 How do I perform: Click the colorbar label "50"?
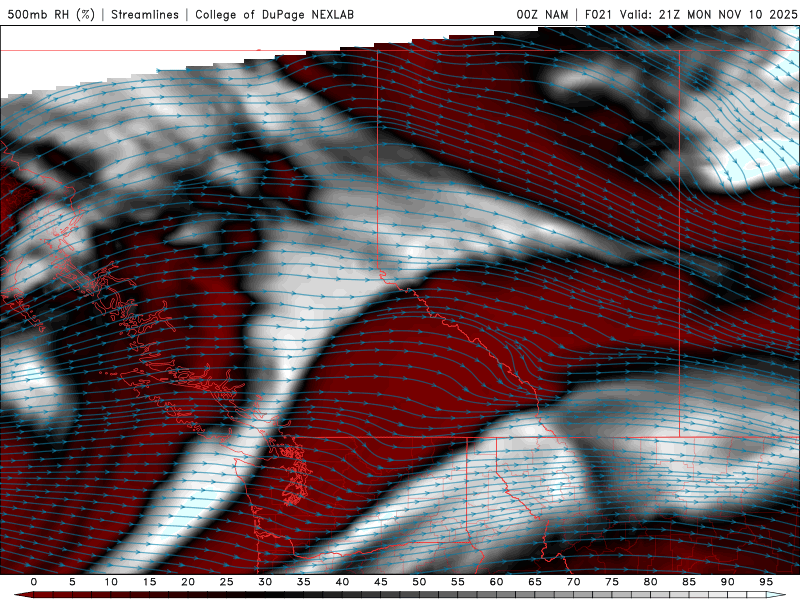(x=419, y=582)
